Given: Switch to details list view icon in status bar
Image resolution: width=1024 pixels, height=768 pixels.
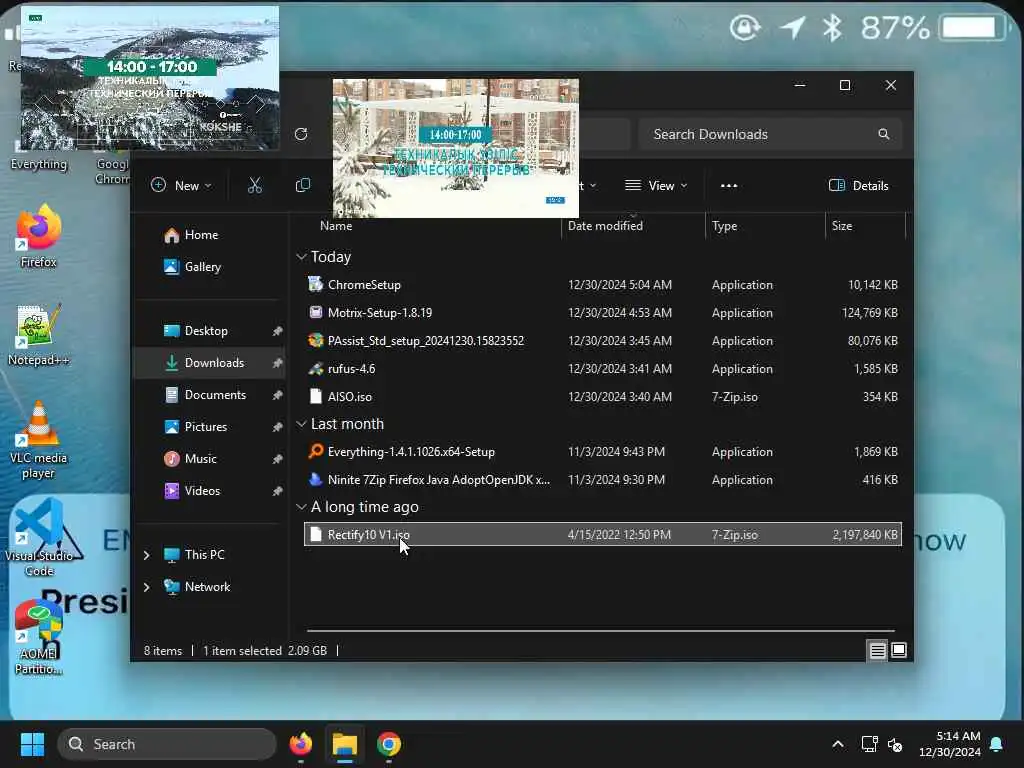Looking at the screenshot, I should 877,650.
